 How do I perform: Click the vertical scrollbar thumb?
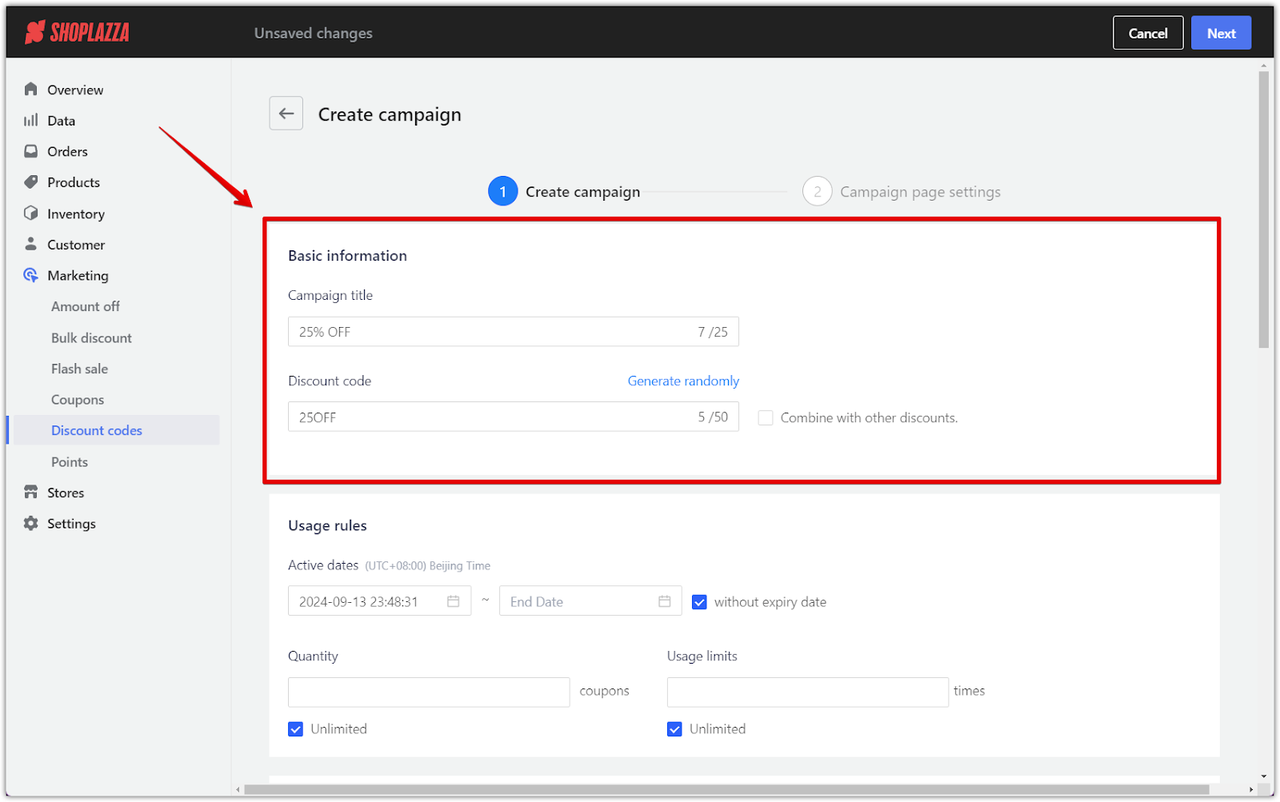(1264, 209)
